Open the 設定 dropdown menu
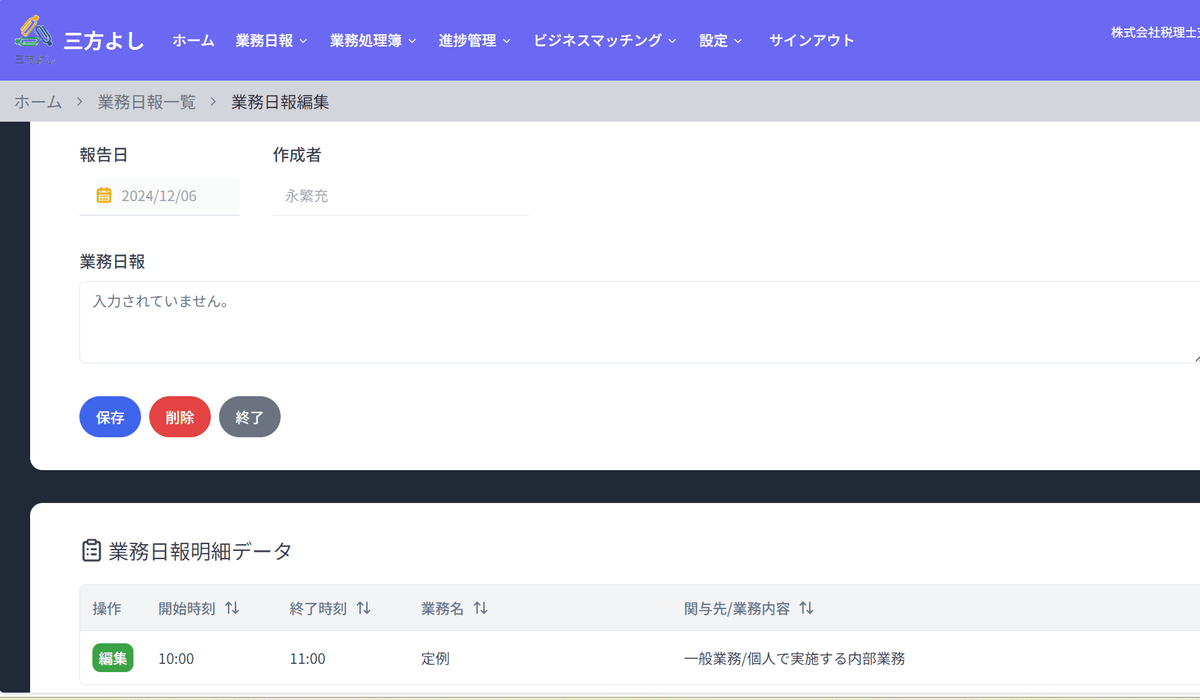The width and height of the screenshot is (1200, 700). (720, 40)
